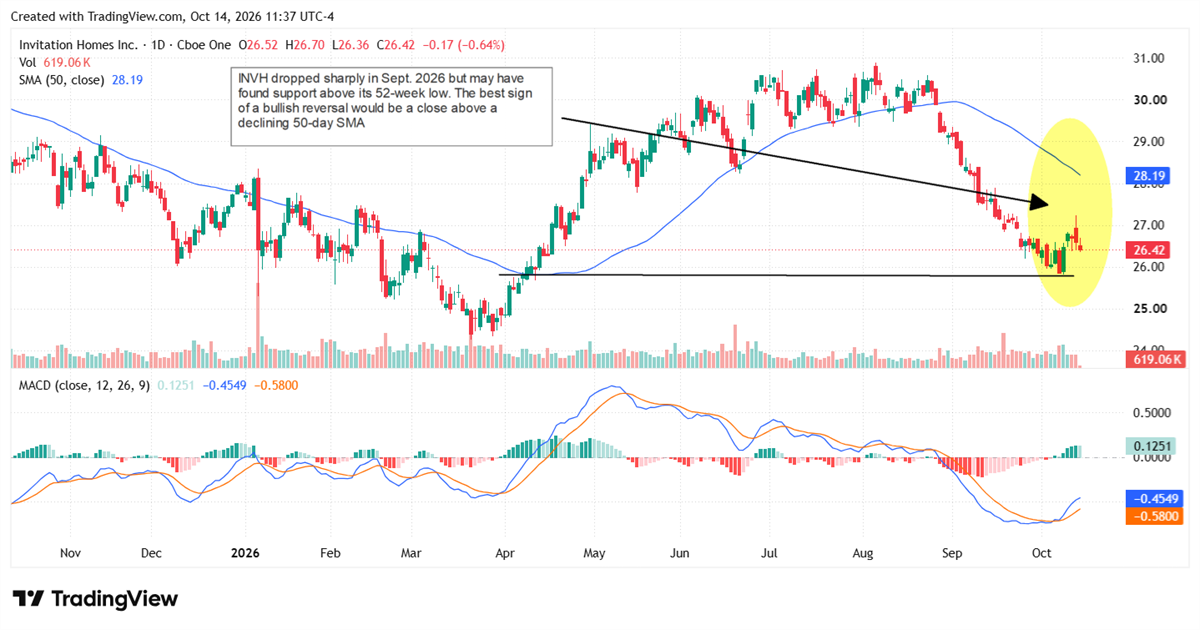Viewport: 1200px width, 630px height.
Task: Click the 619.06 K volume axis label
Action: (x=1156, y=360)
